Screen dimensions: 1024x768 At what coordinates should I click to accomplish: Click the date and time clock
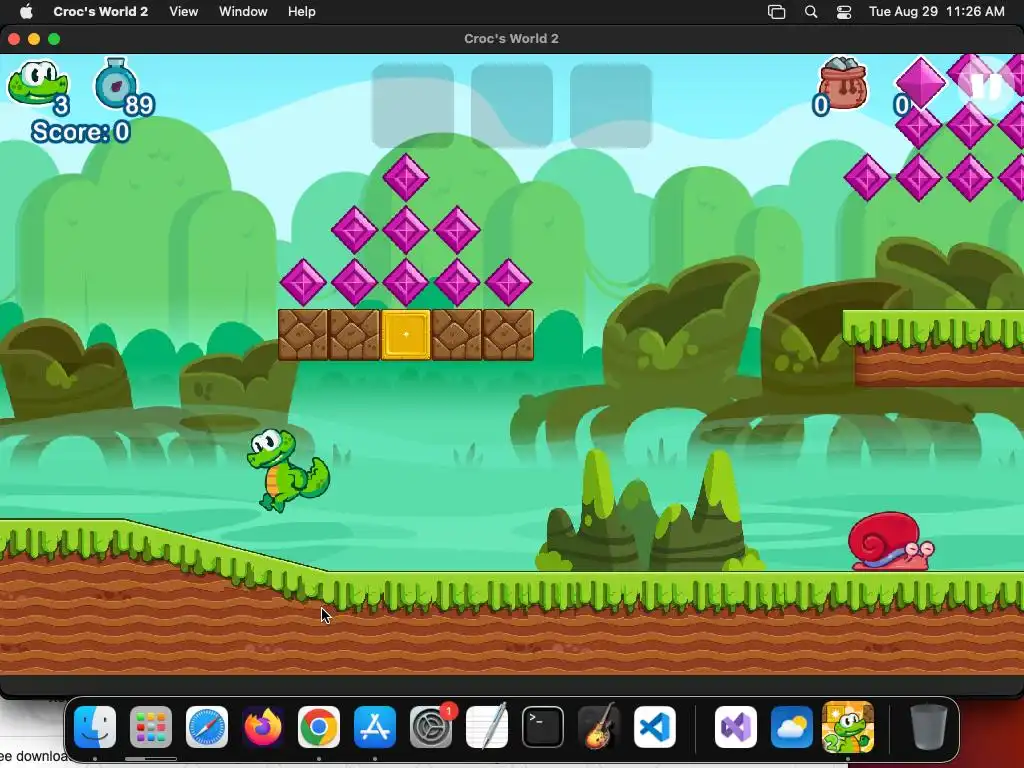pyautogui.click(x=936, y=11)
